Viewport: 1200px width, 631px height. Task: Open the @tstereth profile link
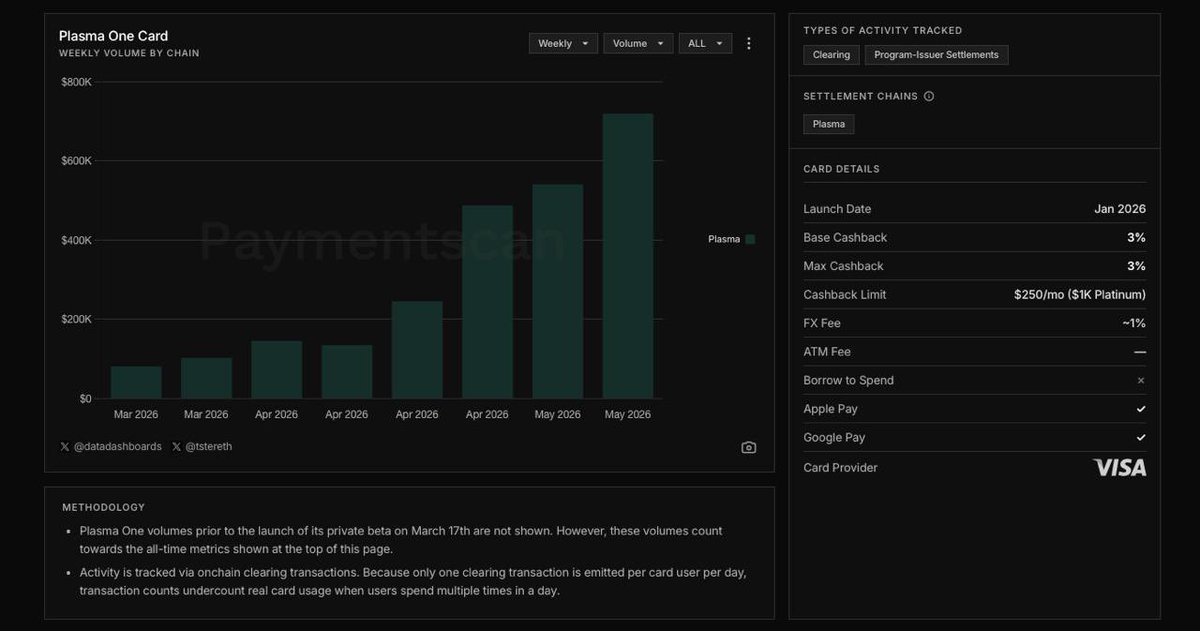coord(209,447)
